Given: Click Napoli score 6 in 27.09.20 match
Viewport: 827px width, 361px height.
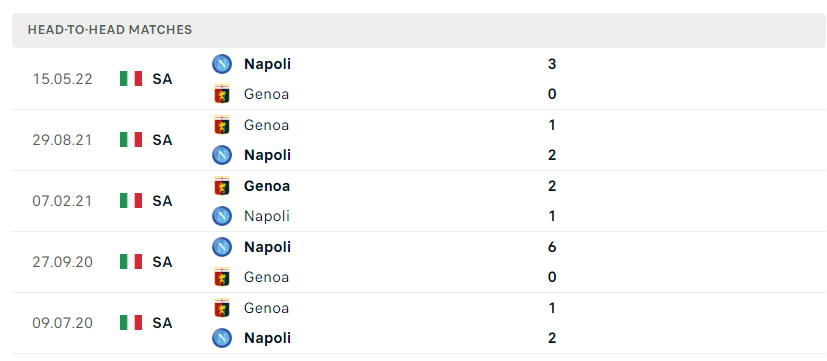Looking at the screenshot, I should point(552,247).
